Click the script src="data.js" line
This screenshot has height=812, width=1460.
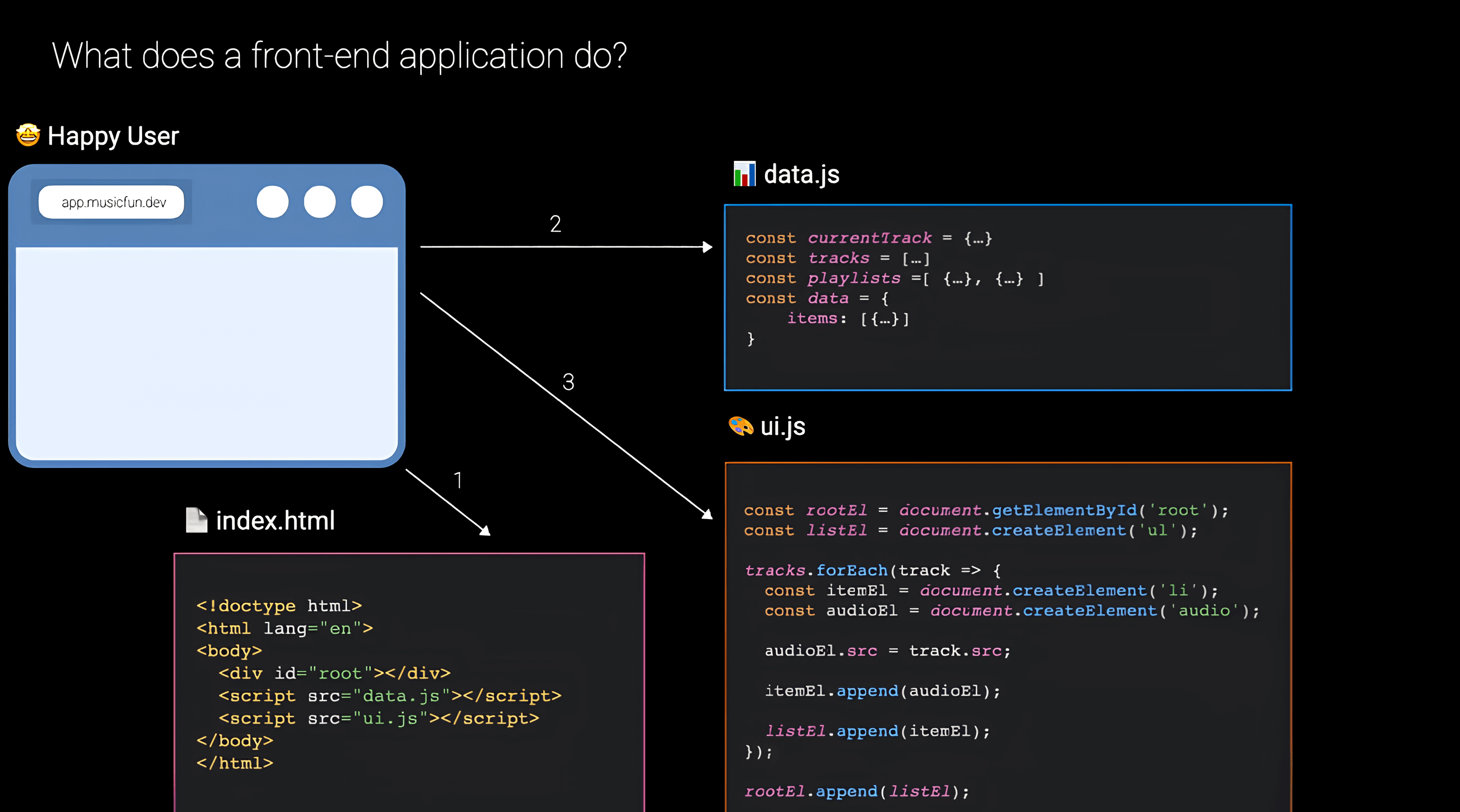(390, 696)
